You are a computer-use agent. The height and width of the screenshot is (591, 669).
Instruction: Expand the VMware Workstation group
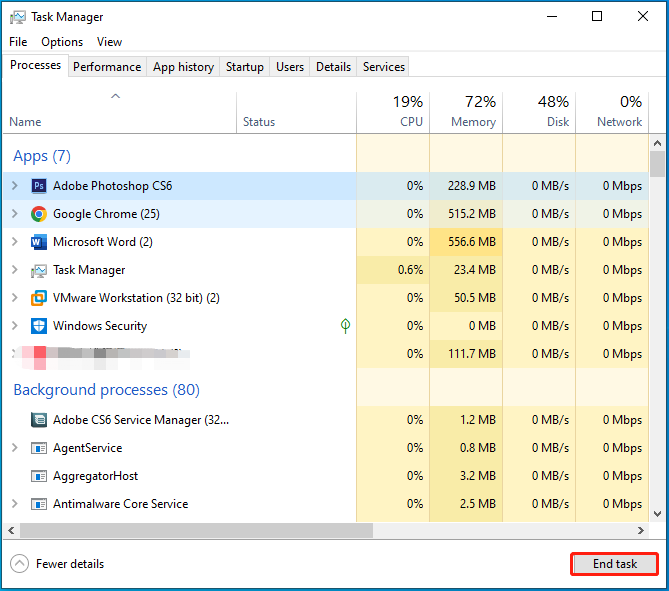click(15, 297)
